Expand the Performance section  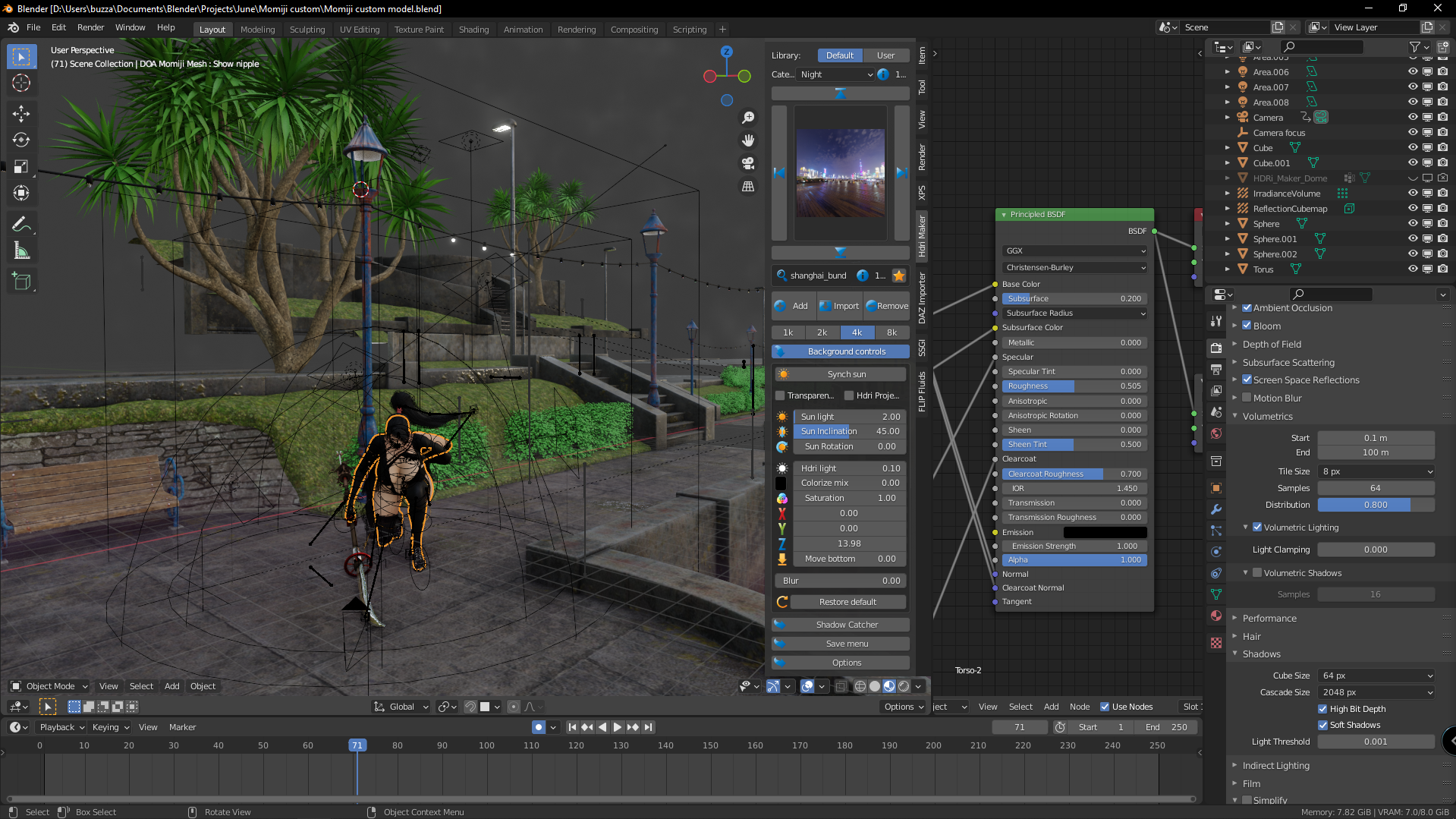(1269, 618)
